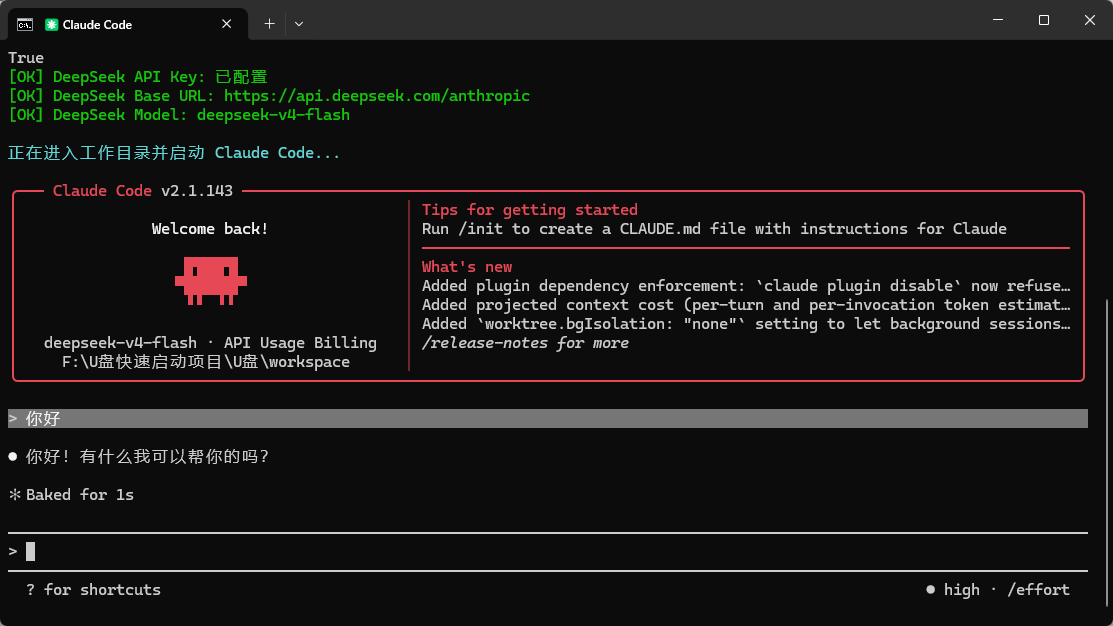
Task: Click the green Claude Code tab icon
Action: pyautogui.click(x=51, y=25)
